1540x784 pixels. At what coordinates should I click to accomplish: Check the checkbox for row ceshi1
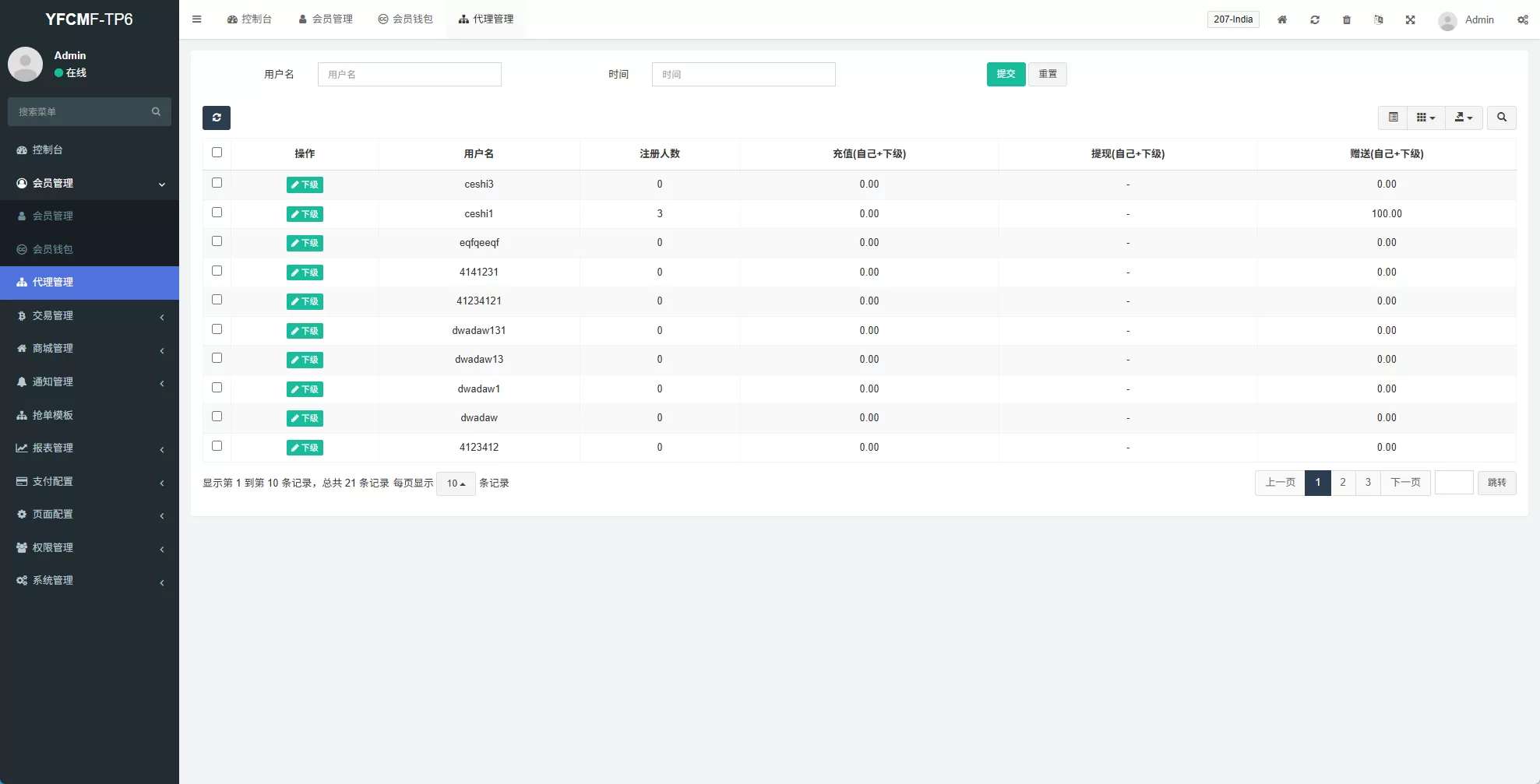click(x=217, y=212)
